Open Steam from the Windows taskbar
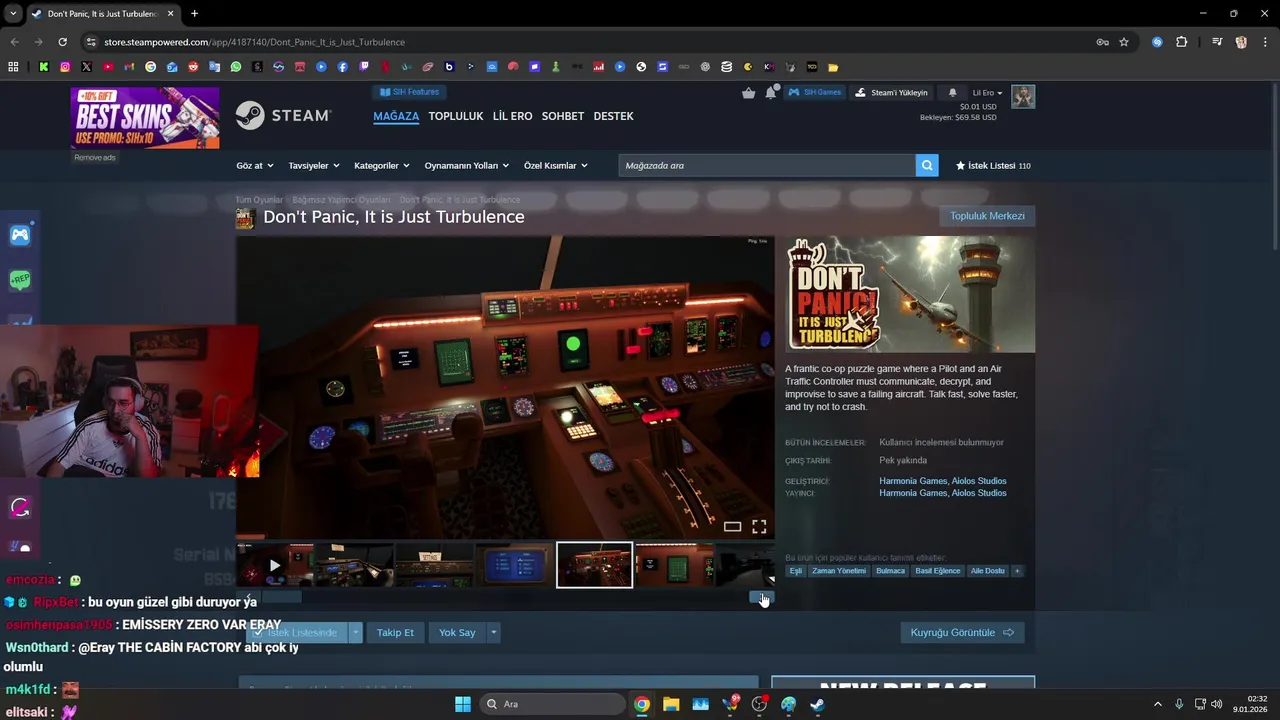This screenshot has height=720, width=1280. click(817, 704)
